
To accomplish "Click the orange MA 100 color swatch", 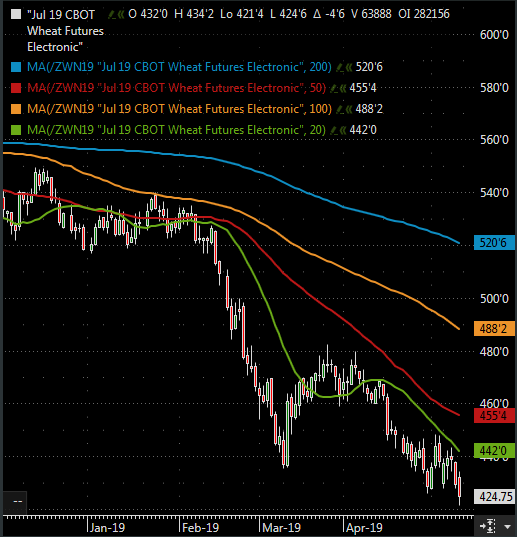I will pos(16,110).
